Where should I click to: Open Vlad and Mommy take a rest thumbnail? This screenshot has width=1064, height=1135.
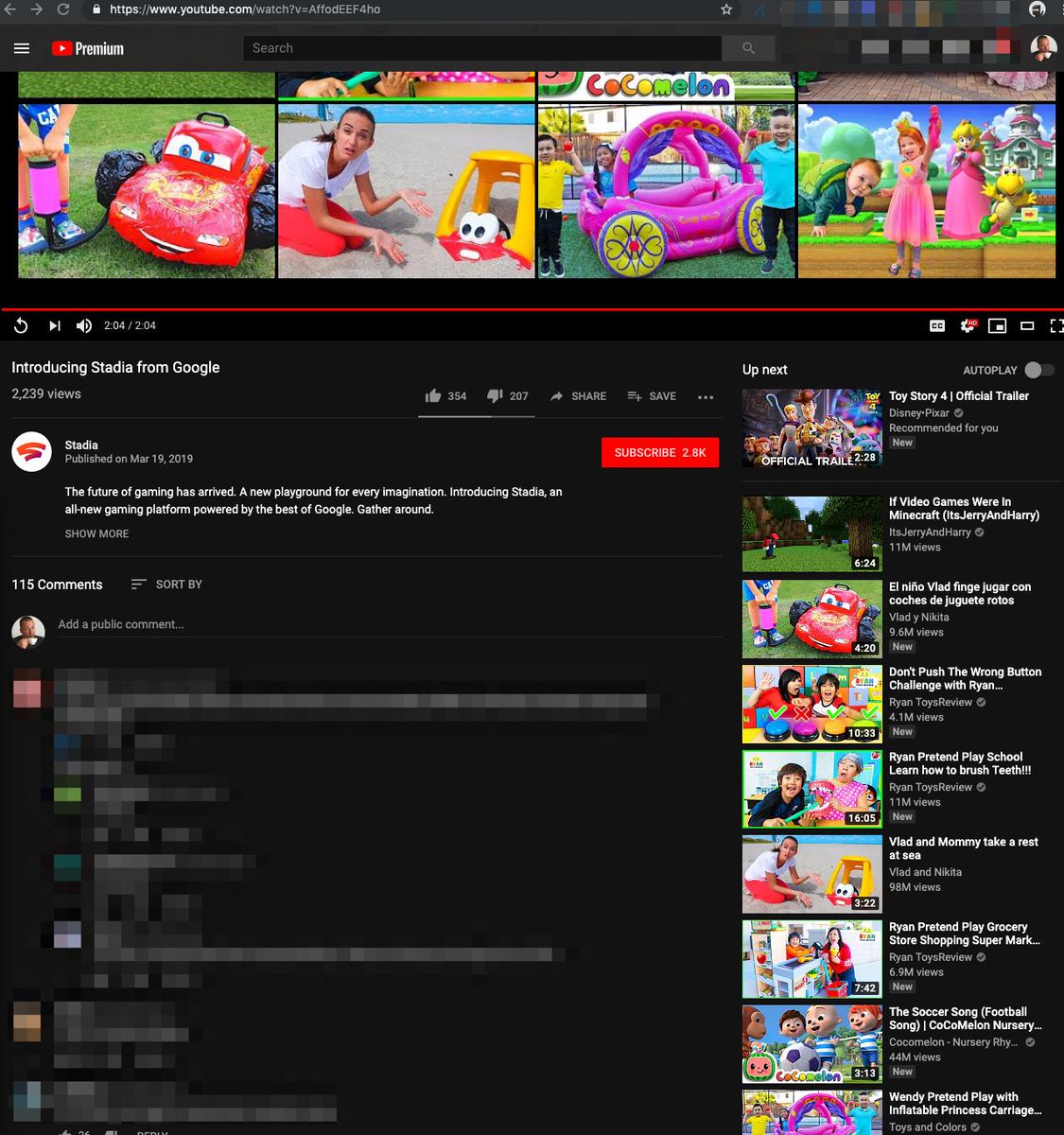[x=811, y=874]
